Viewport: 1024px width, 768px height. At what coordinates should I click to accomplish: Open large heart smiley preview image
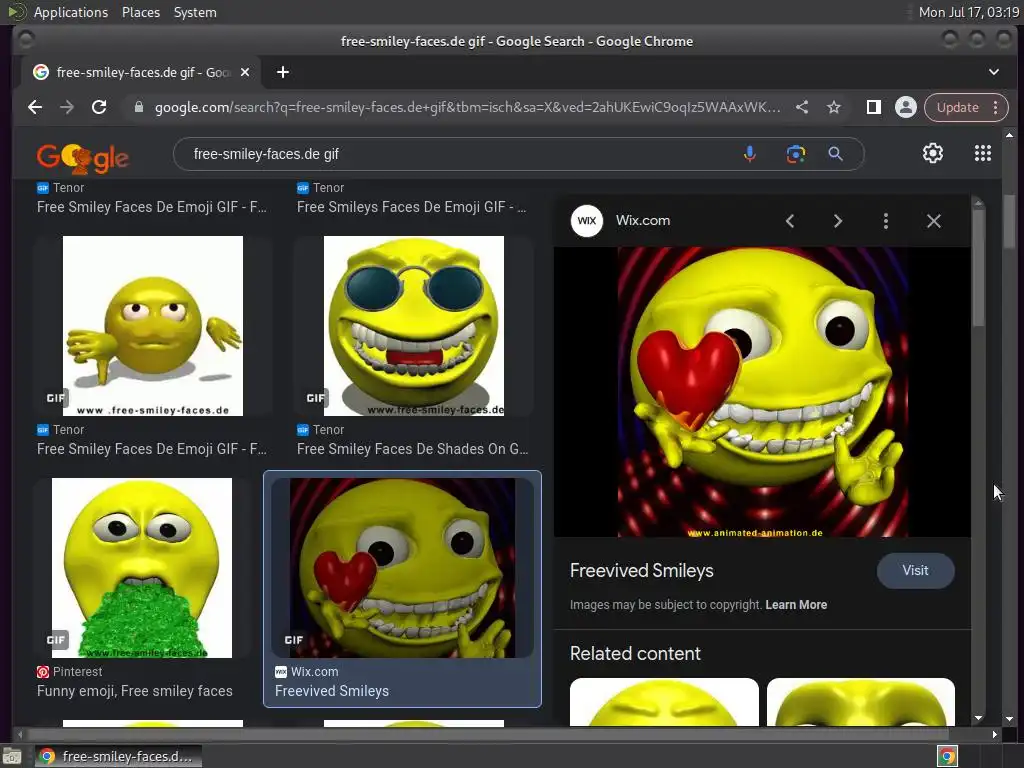(x=762, y=392)
